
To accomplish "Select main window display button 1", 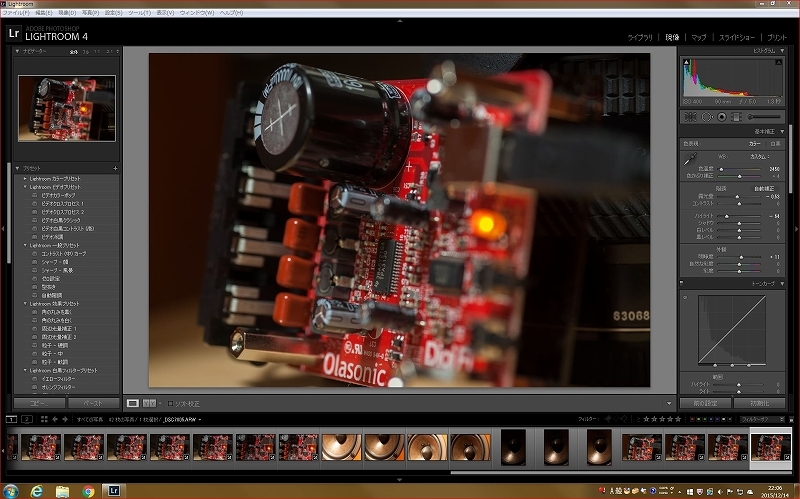I will pyautogui.click(x=11, y=419).
